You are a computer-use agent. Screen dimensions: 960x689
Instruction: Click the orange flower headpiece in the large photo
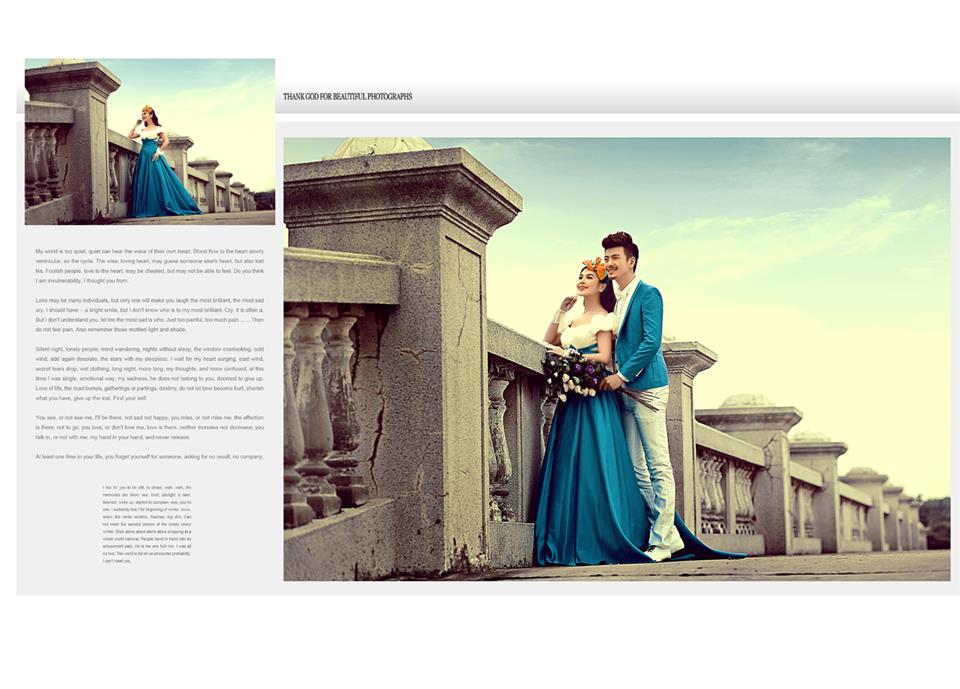pos(596,267)
